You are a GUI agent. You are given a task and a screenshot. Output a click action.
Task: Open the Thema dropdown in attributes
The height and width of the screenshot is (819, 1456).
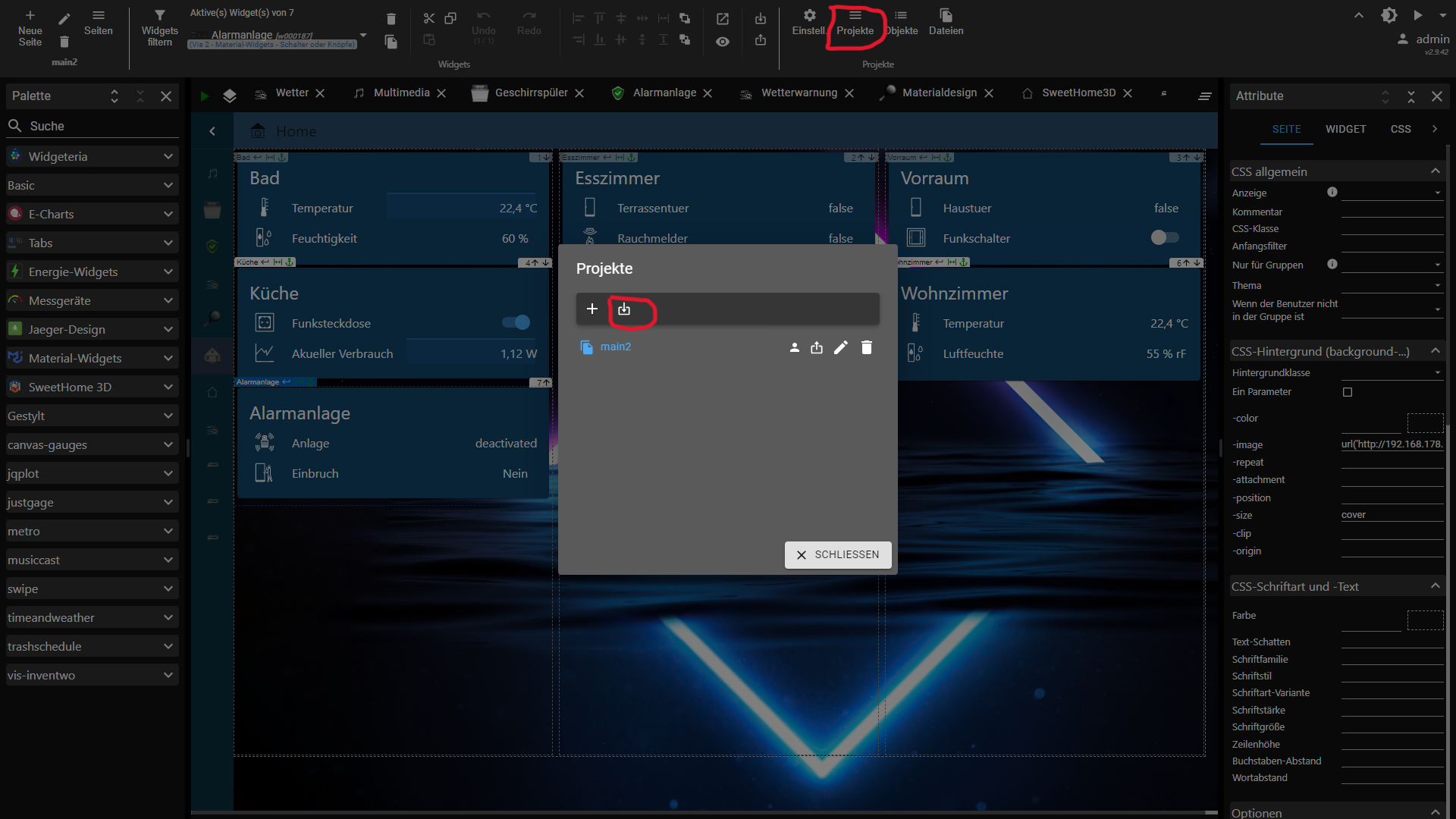click(1392, 286)
